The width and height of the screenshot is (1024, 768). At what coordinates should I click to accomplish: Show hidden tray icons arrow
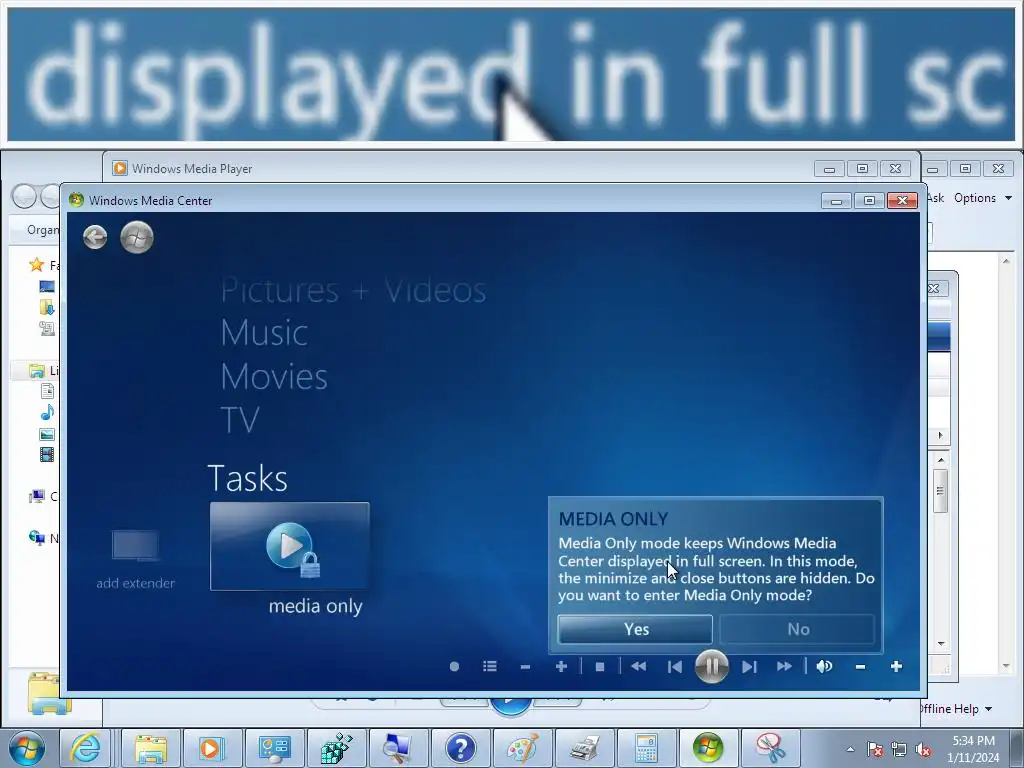[x=850, y=749]
